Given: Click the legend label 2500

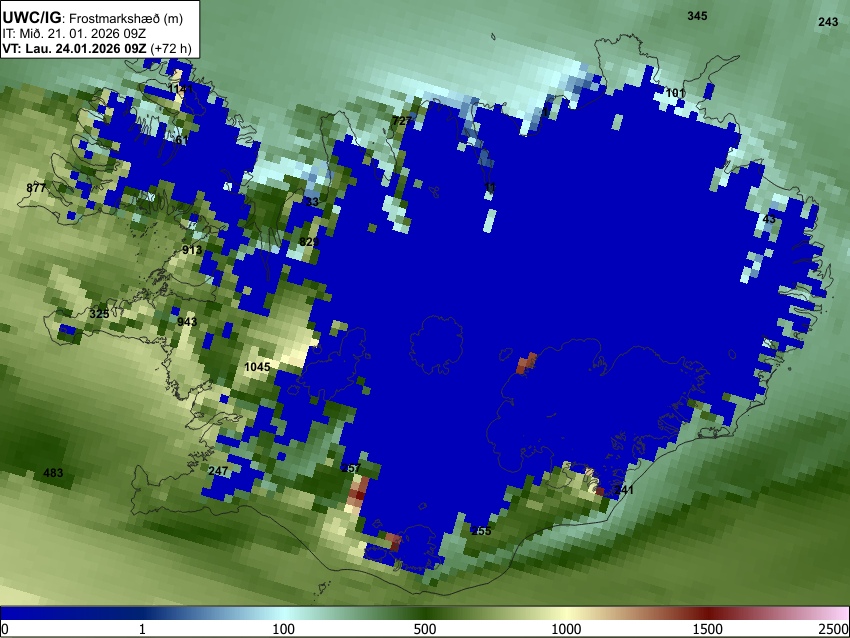Looking at the screenshot, I should point(834,629).
